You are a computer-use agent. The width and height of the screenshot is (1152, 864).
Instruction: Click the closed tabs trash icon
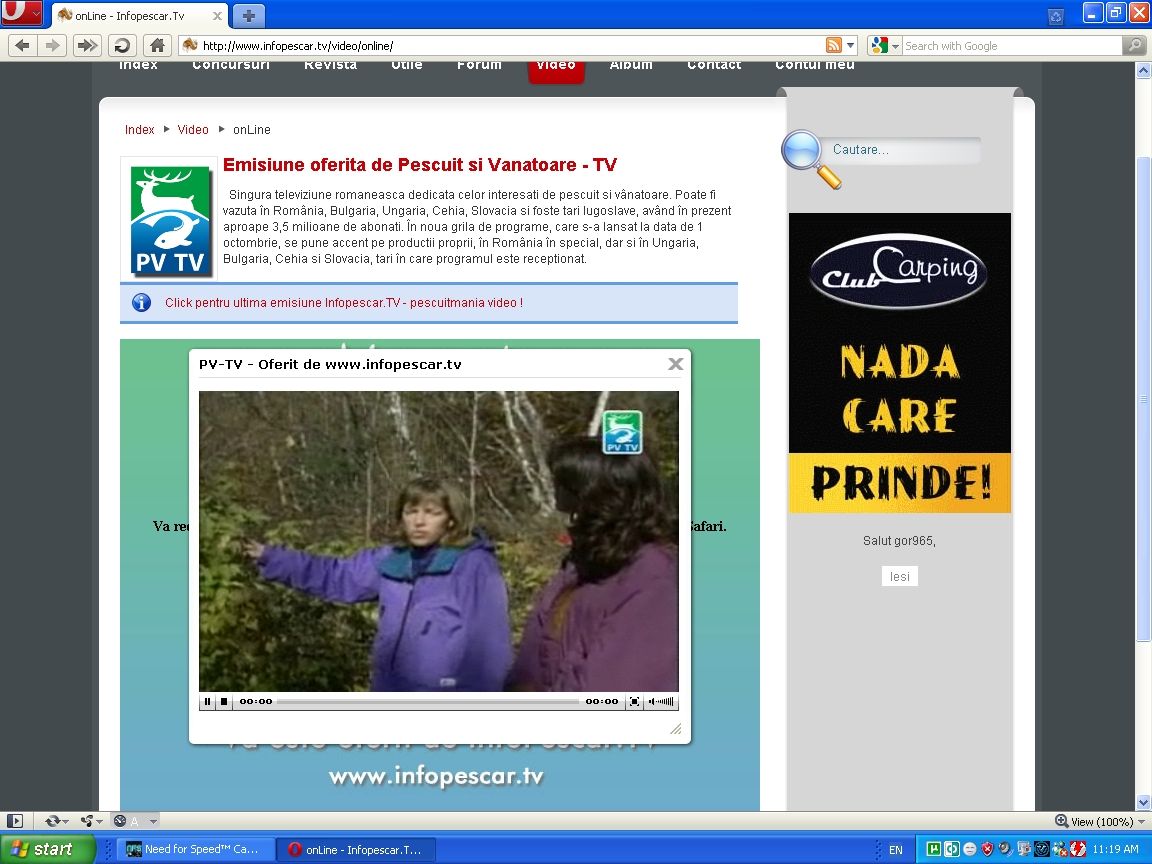pyautogui.click(x=1055, y=15)
